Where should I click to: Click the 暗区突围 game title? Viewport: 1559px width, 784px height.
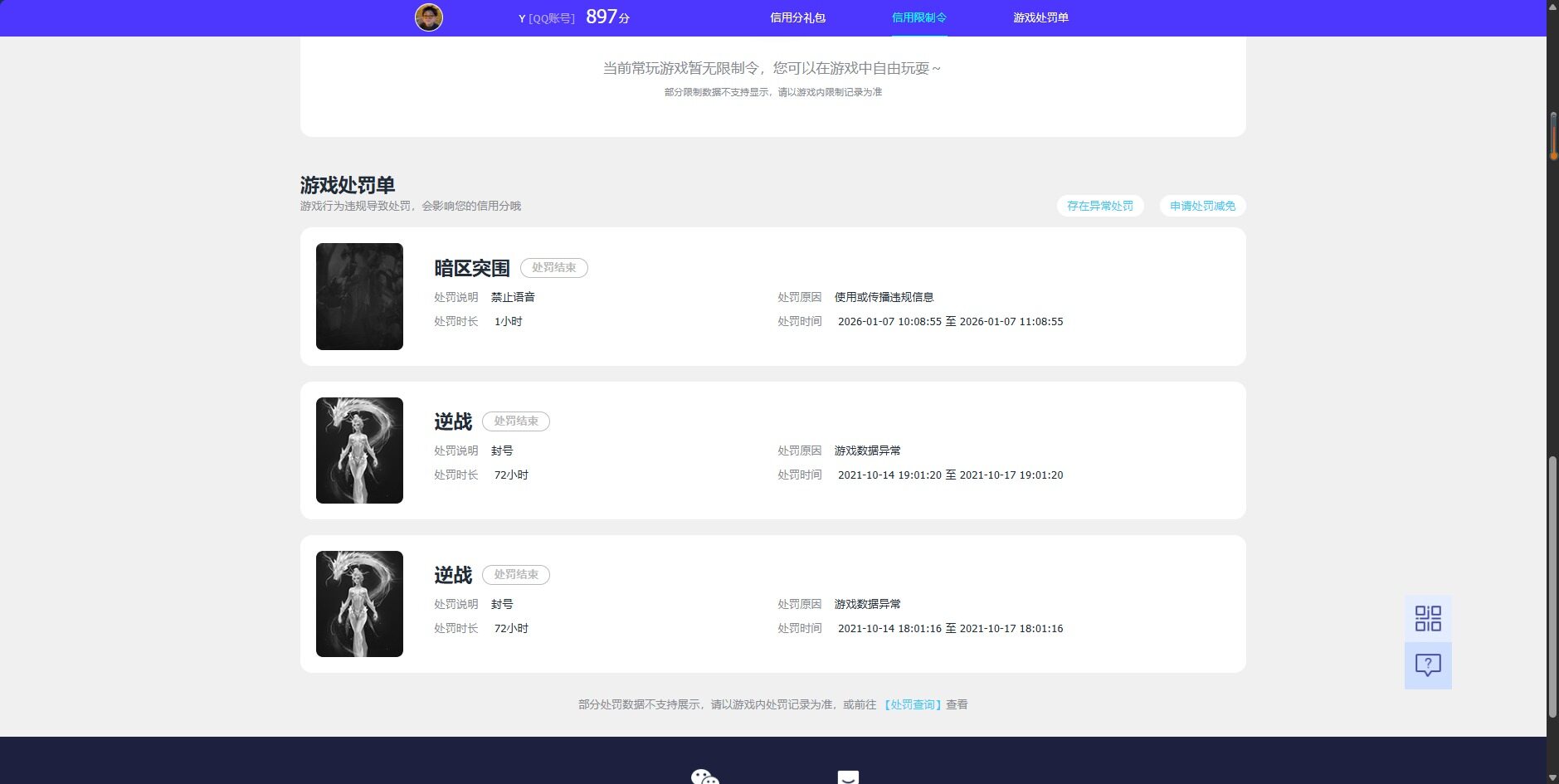tap(472, 268)
